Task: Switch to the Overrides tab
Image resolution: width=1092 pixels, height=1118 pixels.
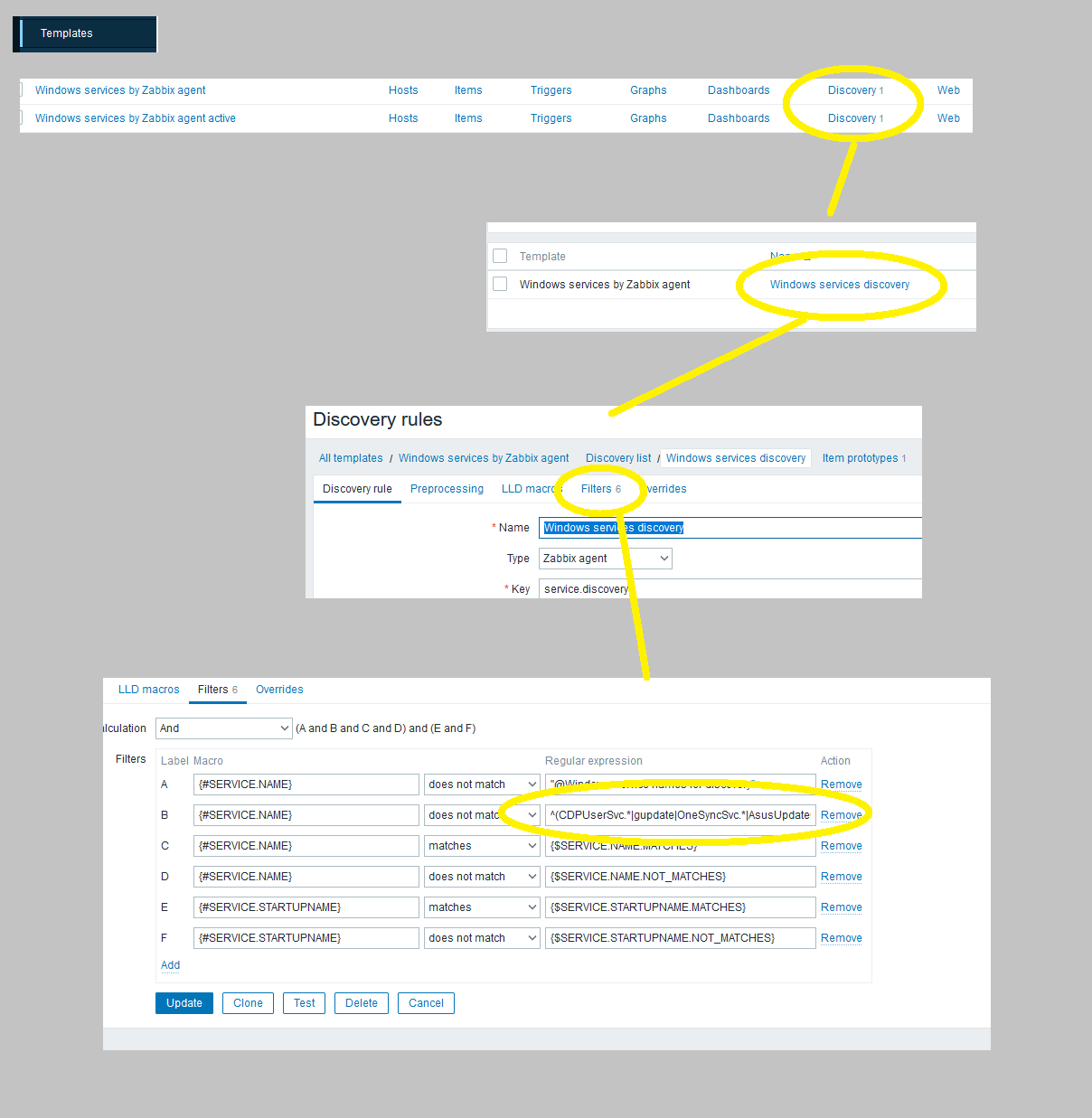Action: 278,690
